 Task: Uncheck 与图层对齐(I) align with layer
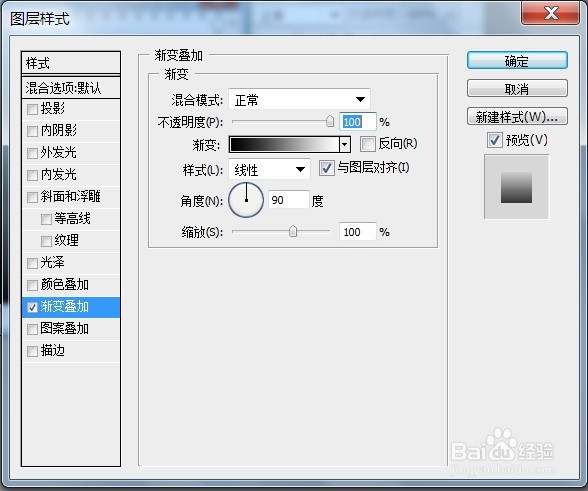[x=326, y=168]
